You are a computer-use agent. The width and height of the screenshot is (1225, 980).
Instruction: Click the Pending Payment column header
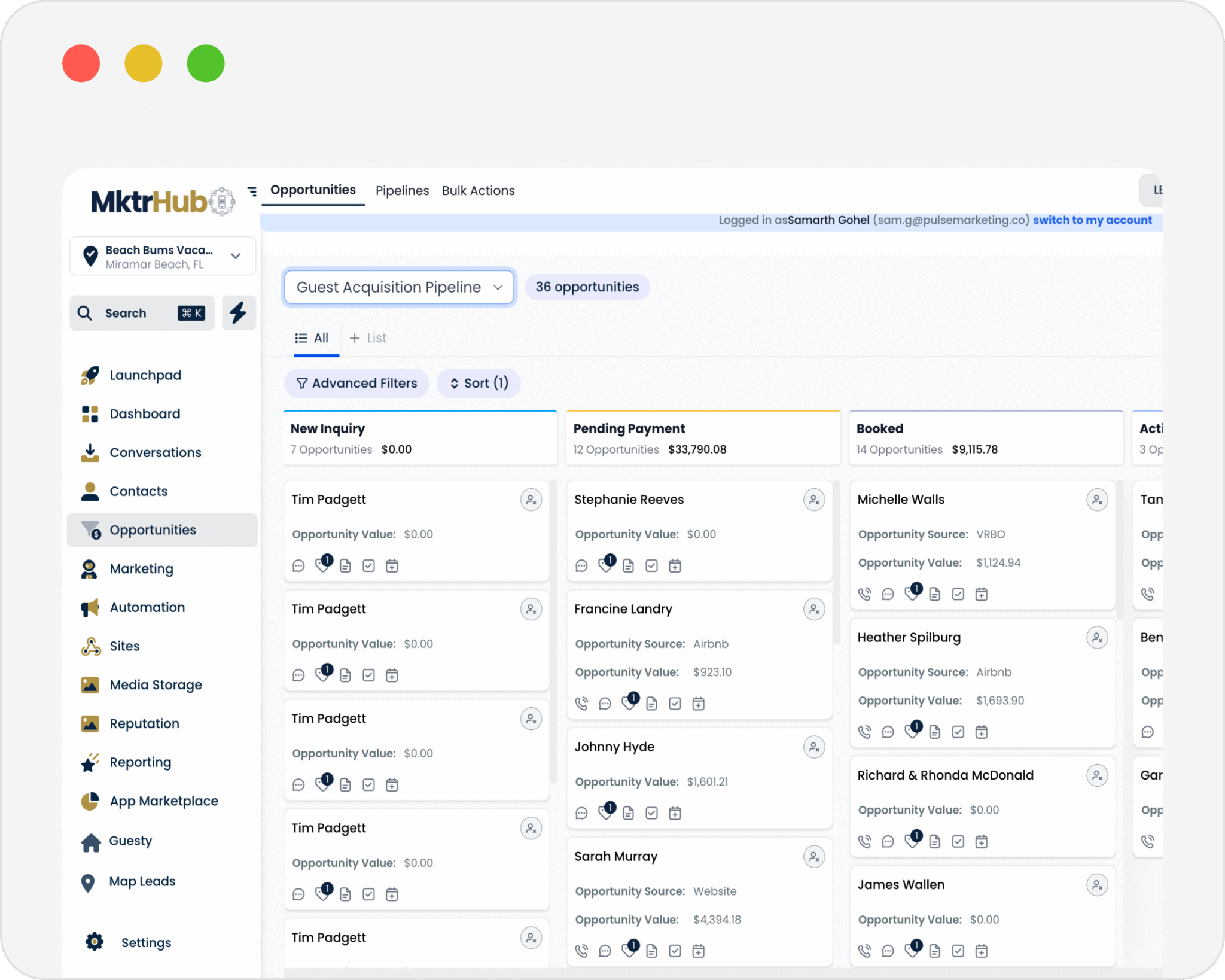coord(703,438)
